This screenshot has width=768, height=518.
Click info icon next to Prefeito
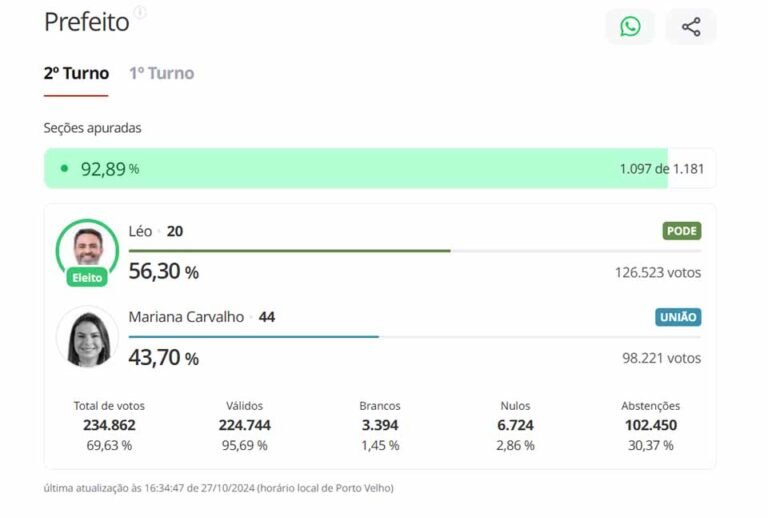pos(140,12)
